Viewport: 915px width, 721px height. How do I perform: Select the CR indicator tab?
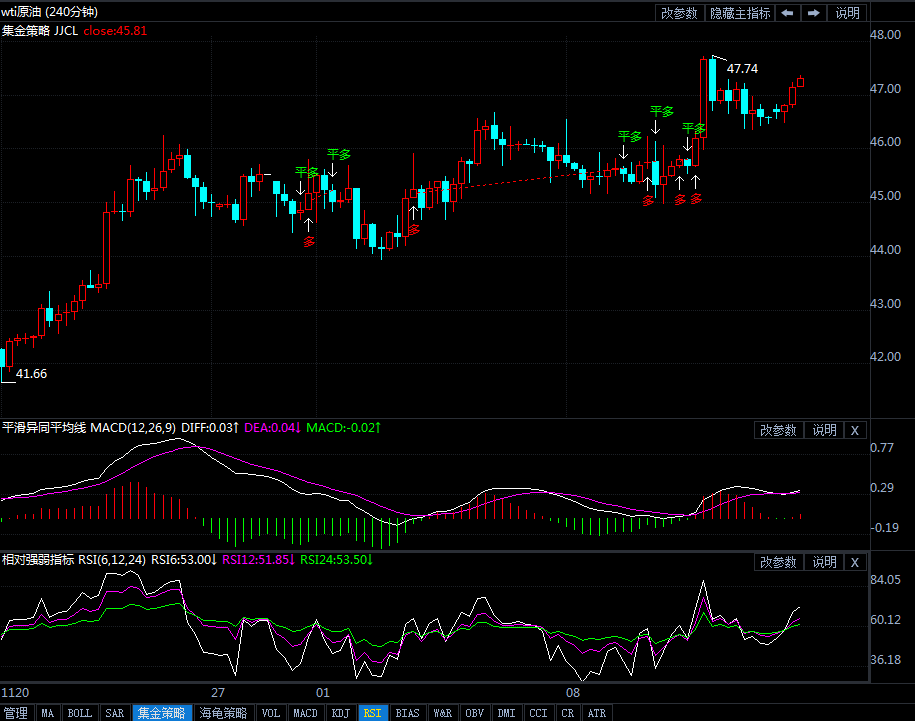568,713
